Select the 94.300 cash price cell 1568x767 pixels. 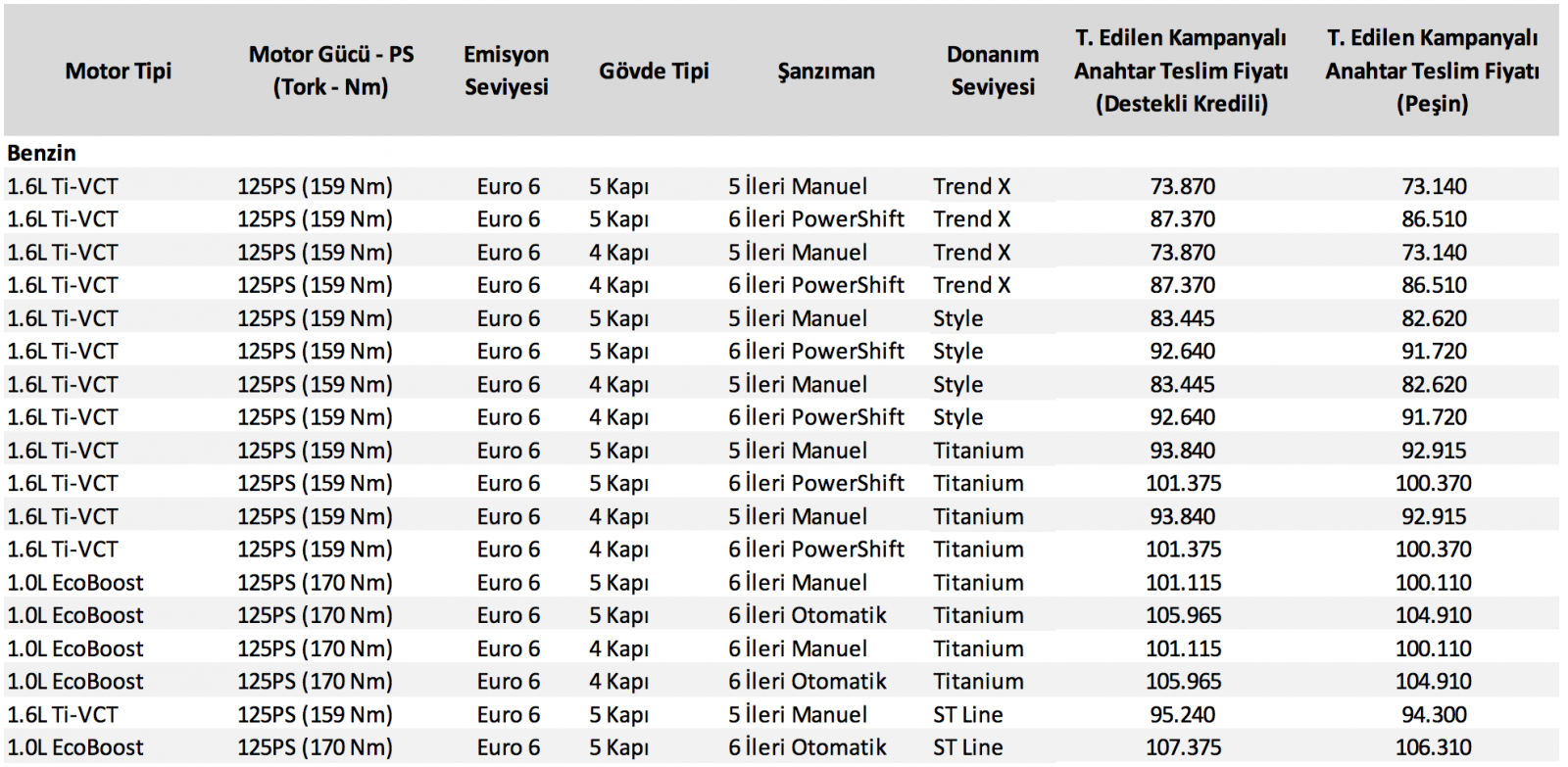1435,715
